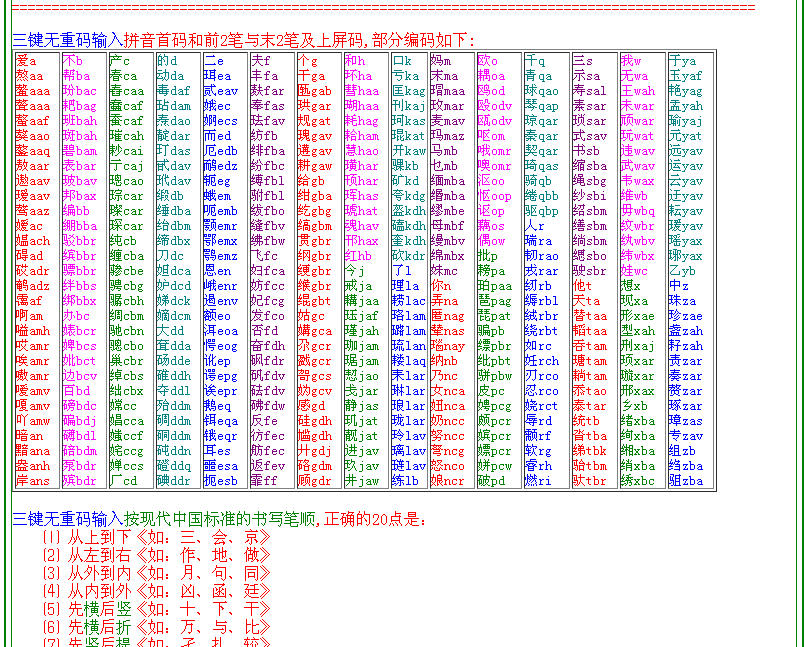Select the 妈m code entry
This screenshot has height=647, width=806.
(440, 61)
